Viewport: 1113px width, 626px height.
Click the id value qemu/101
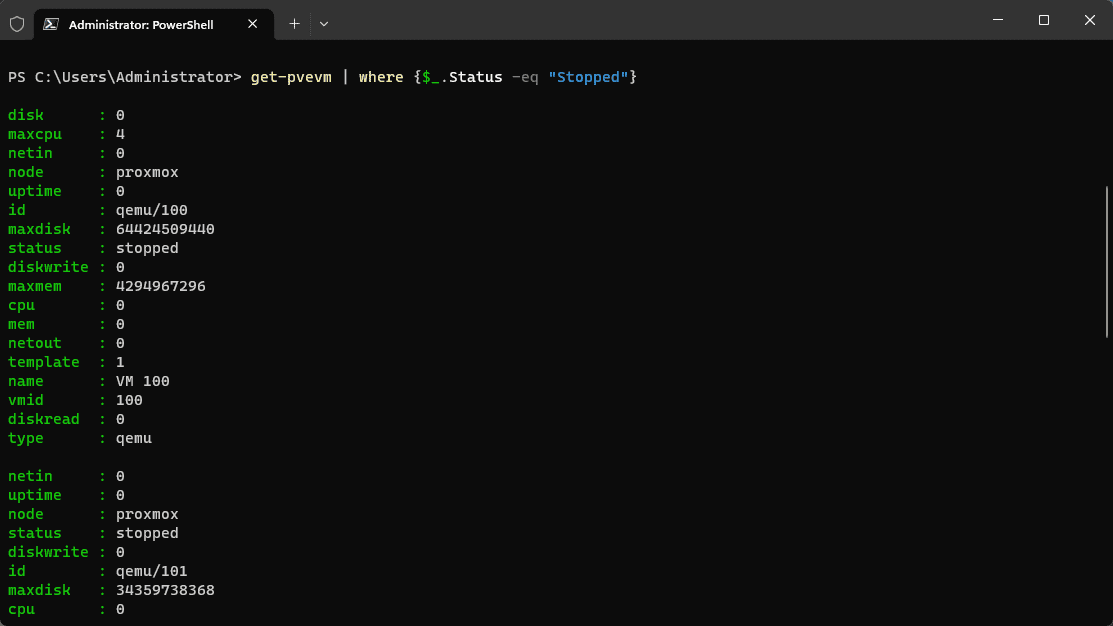coord(152,571)
